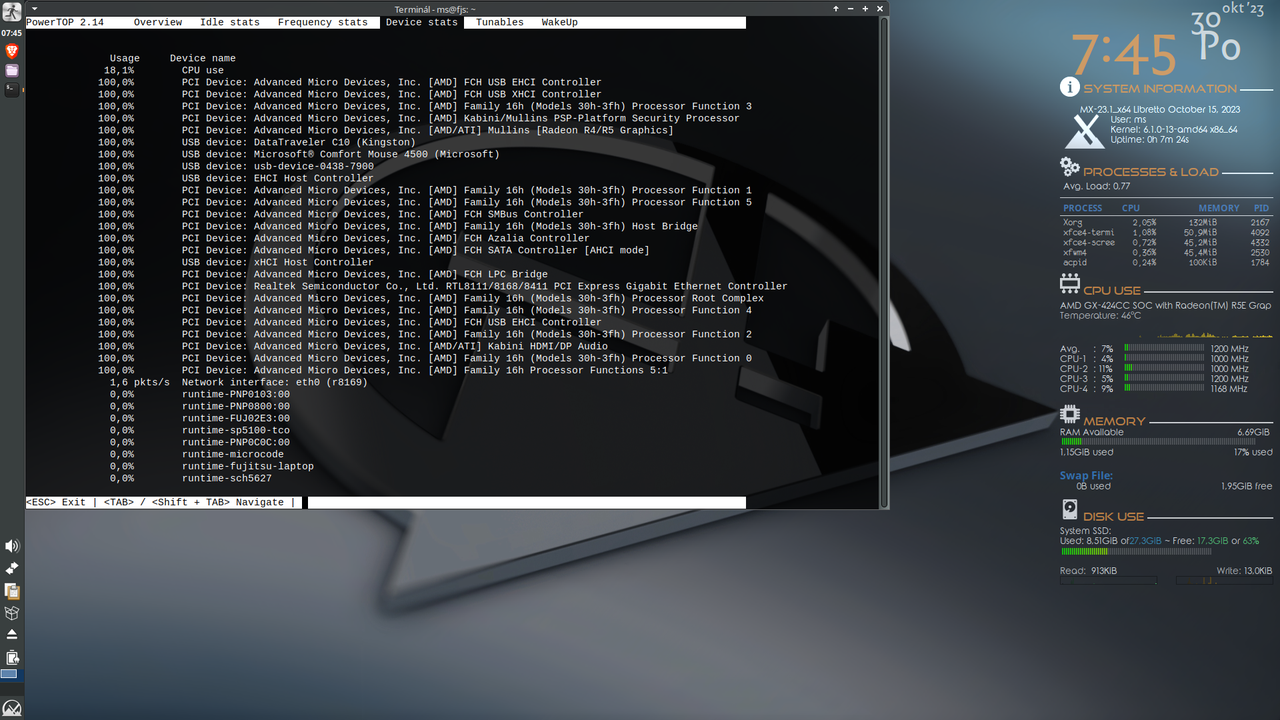The height and width of the screenshot is (720, 1280).
Task: Select the Processor Root Complex row
Action: pyautogui.click(x=431, y=298)
